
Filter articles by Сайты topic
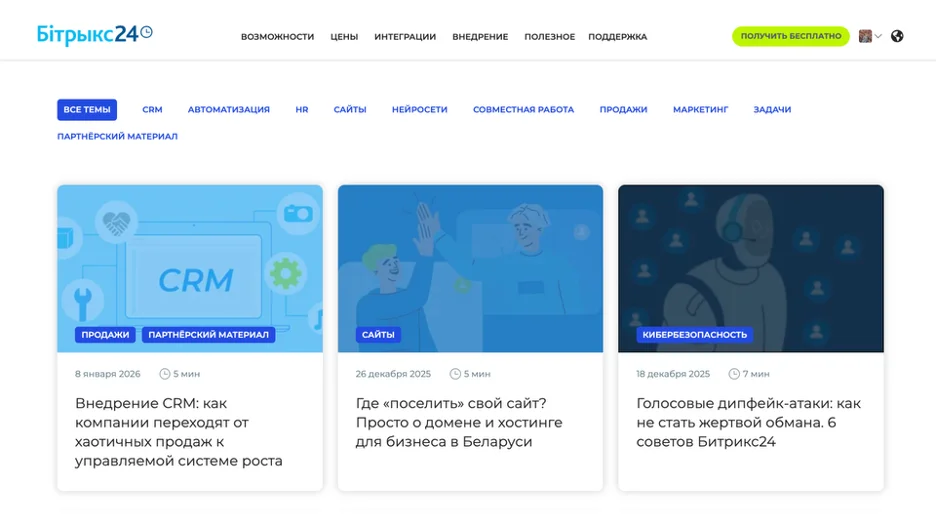(350, 110)
